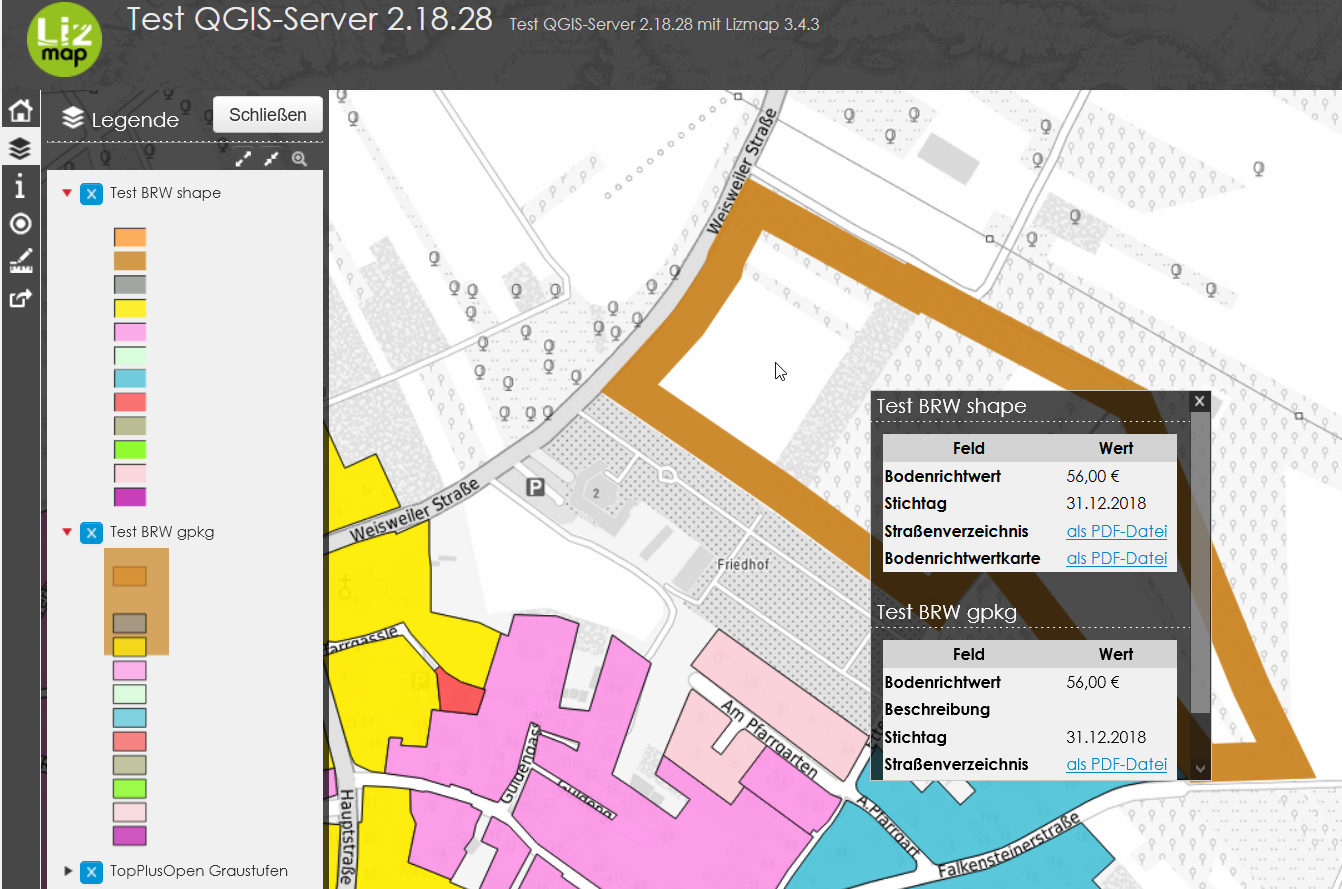The height and width of the screenshot is (889, 1342).
Task: Open the measure tool icon
Action: pos(19,260)
